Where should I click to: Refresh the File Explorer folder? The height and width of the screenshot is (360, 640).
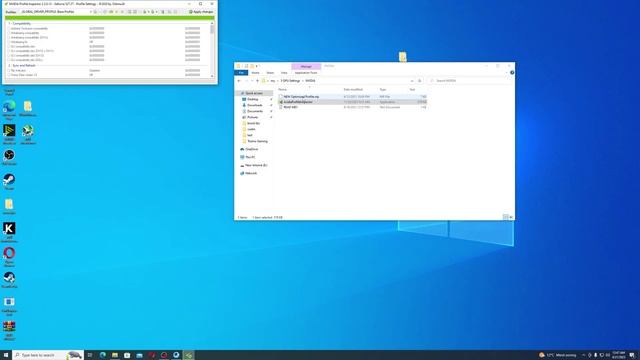(420, 81)
